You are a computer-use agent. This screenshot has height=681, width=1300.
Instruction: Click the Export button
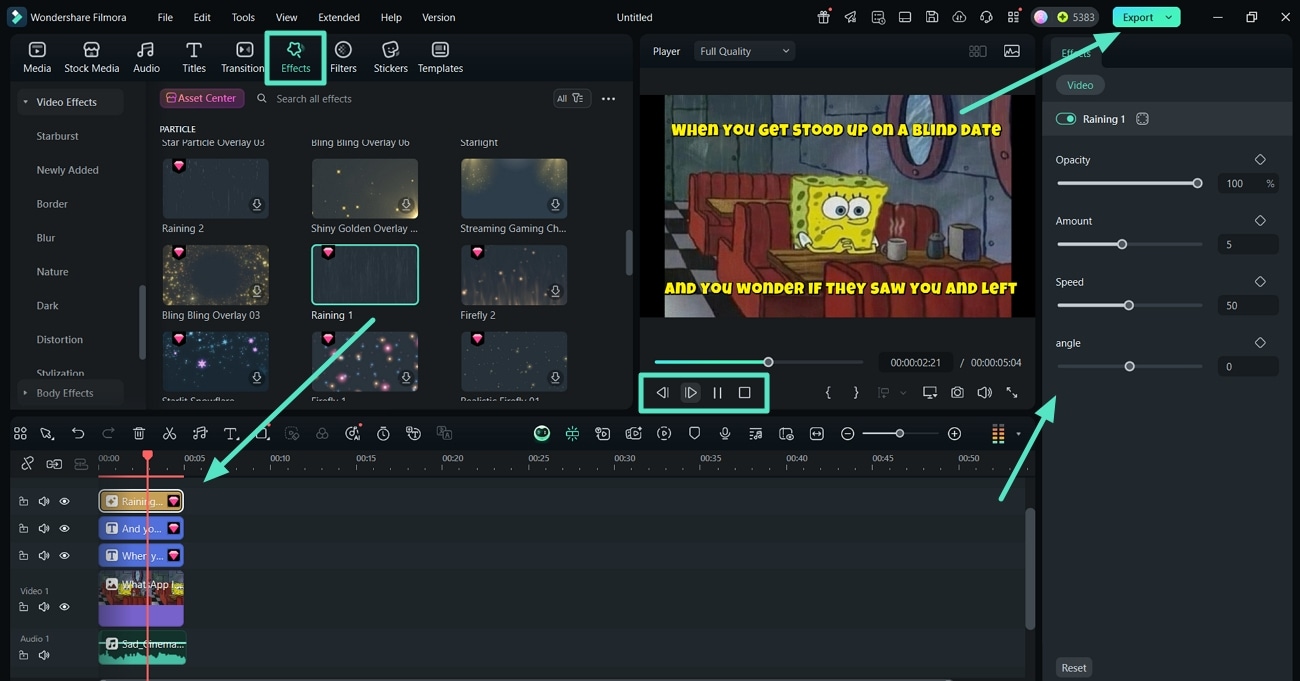1137,17
